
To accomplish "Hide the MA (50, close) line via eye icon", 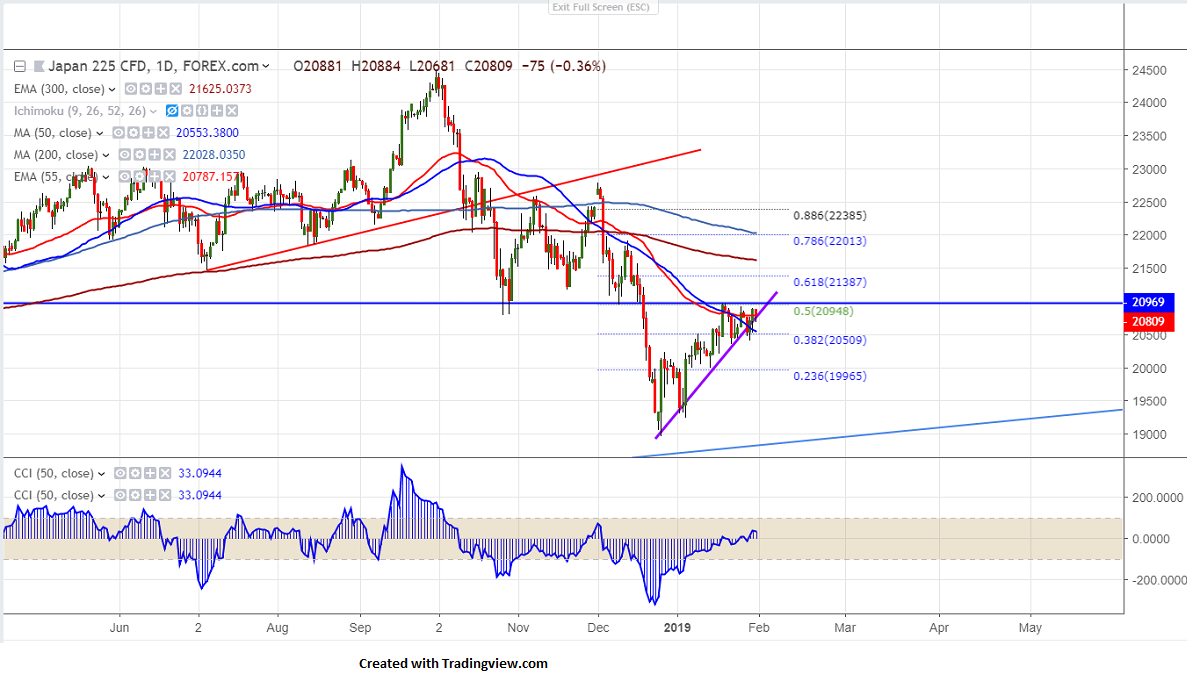I will click(x=118, y=133).
